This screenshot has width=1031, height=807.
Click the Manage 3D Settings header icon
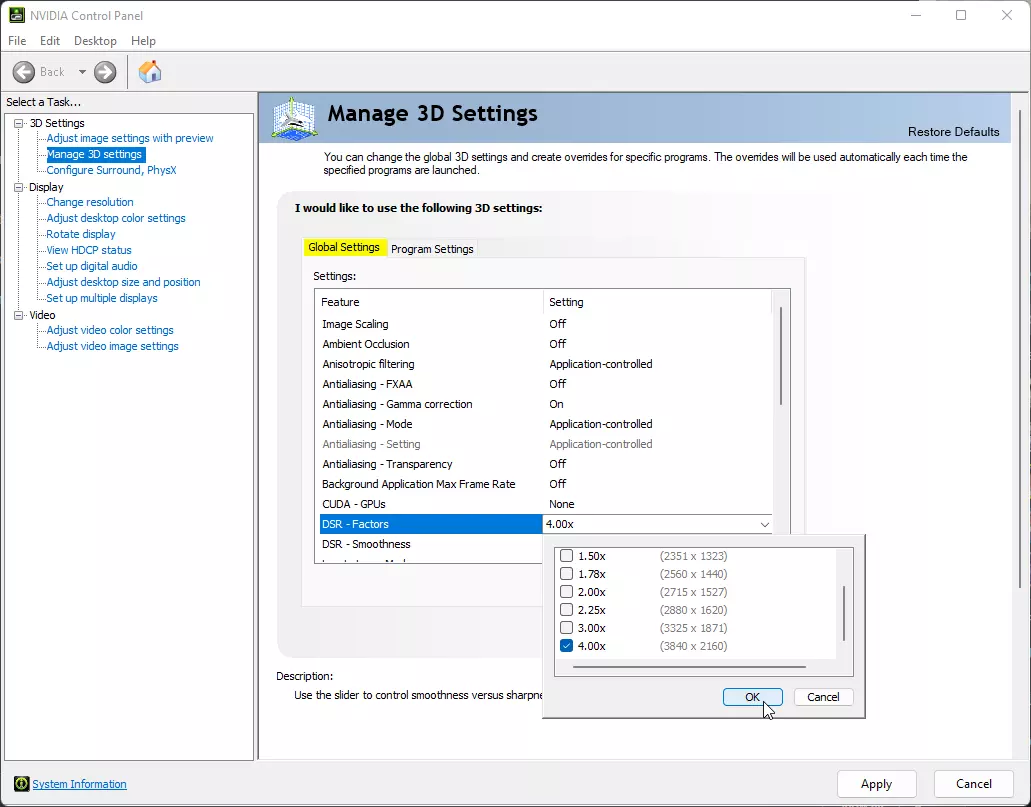(x=295, y=118)
